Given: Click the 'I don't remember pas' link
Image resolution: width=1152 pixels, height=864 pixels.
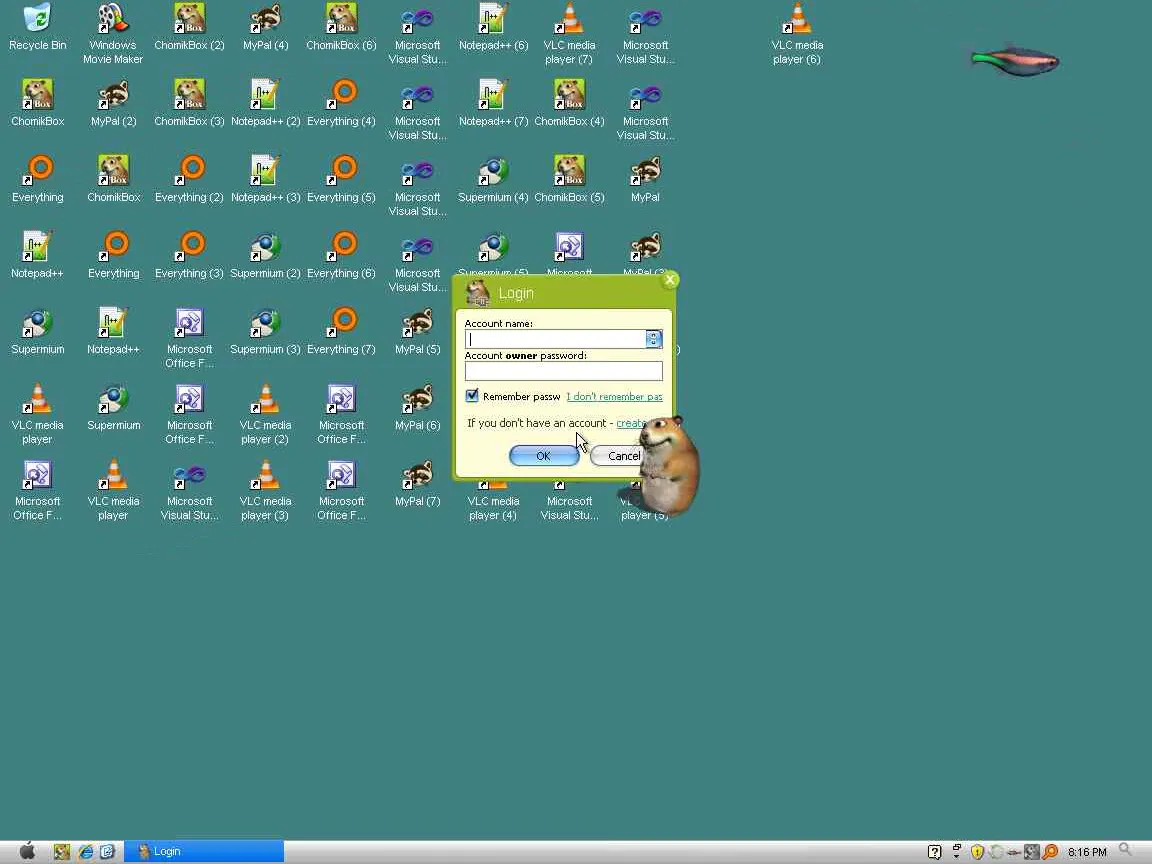Looking at the screenshot, I should coord(614,397).
